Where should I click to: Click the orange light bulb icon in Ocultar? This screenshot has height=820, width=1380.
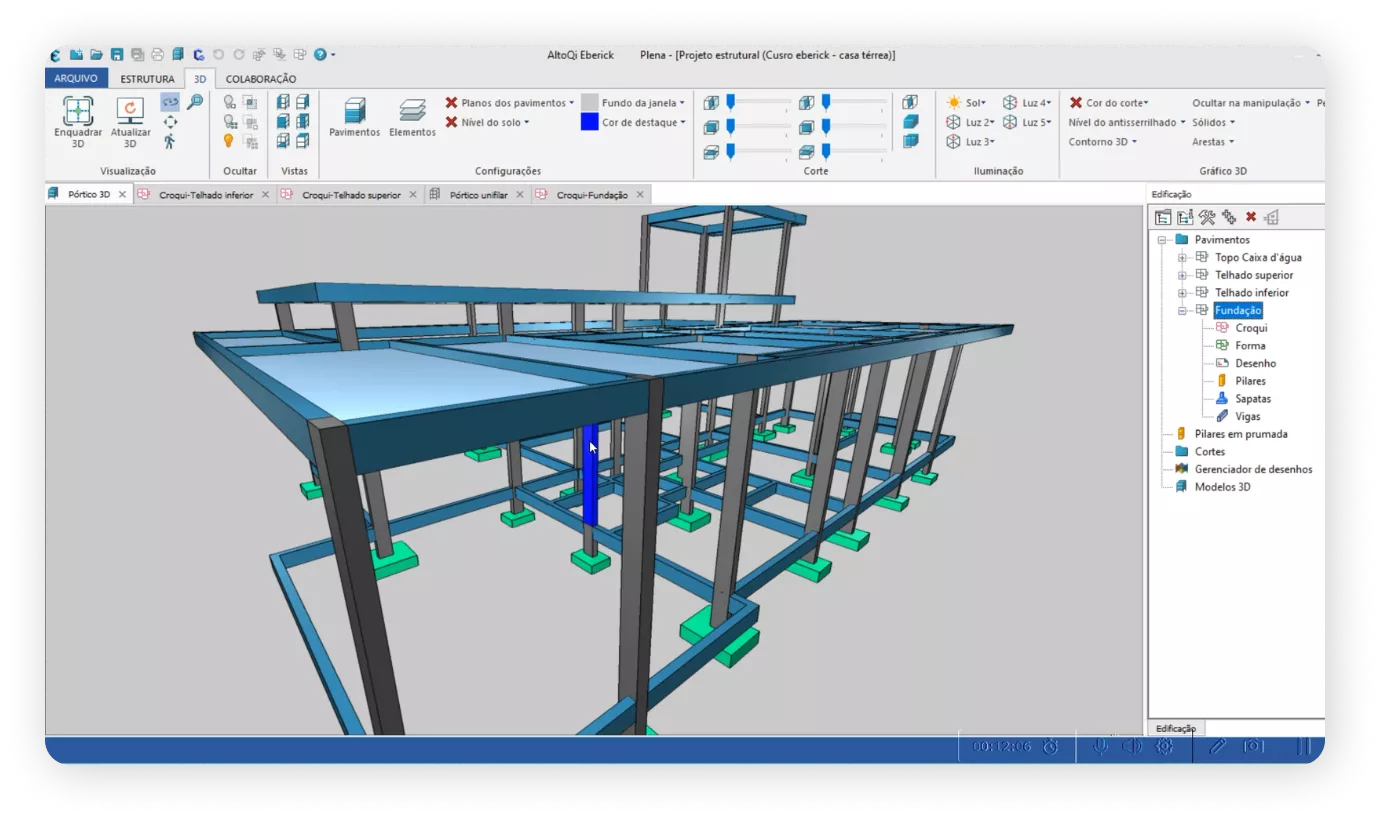229,141
